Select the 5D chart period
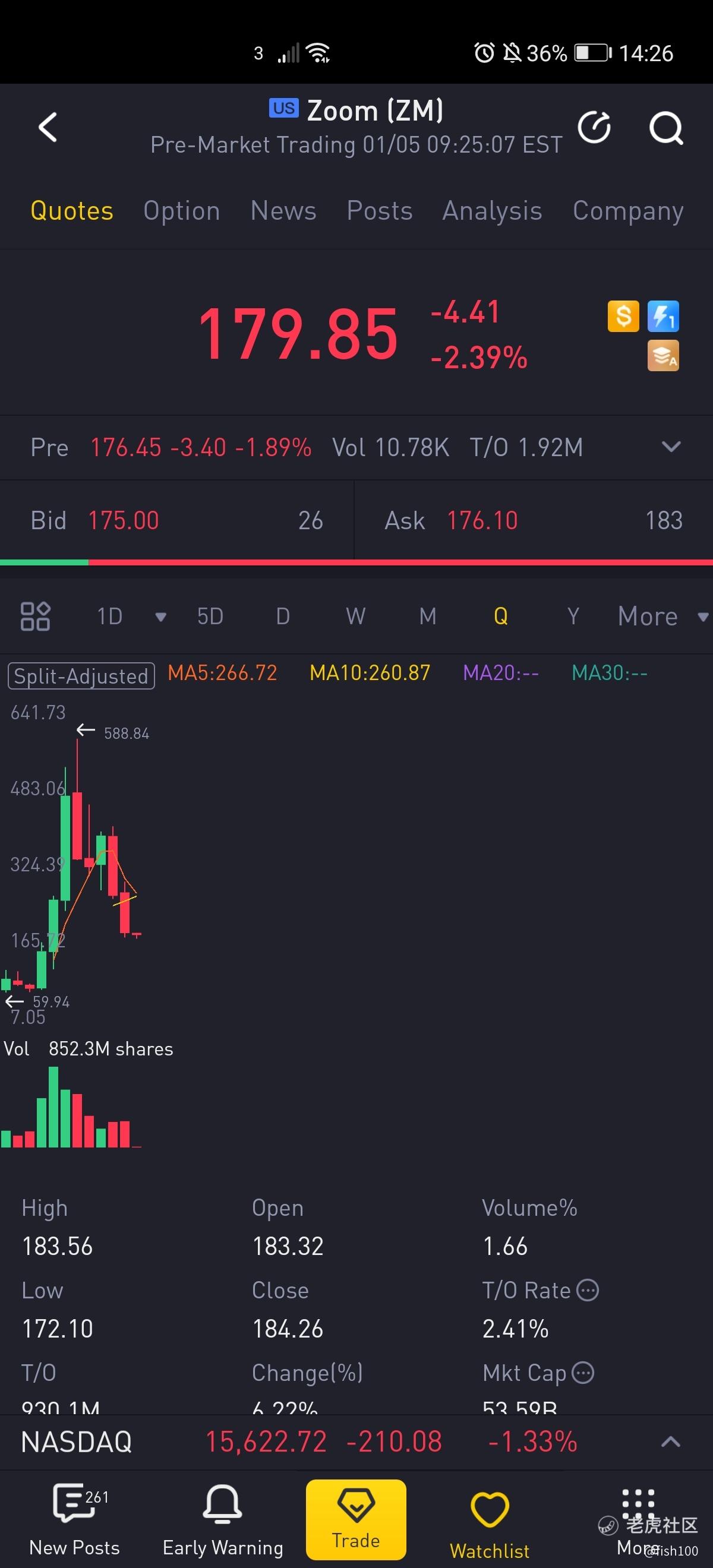Image resolution: width=713 pixels, height=1568 pixels. 210,616
